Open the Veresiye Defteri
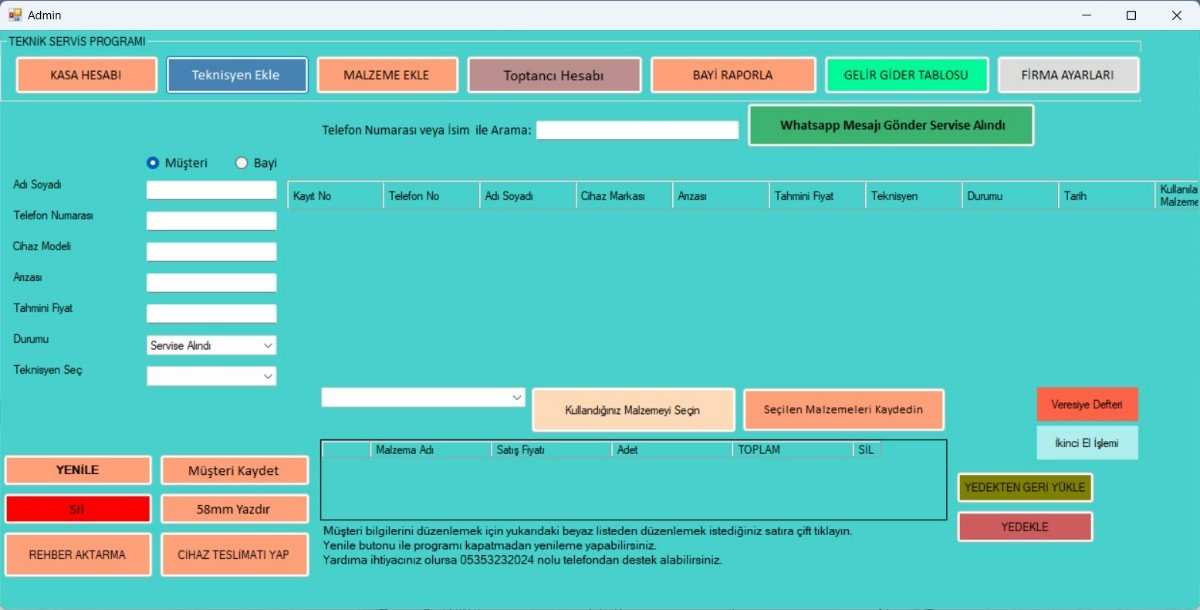1200x610 pixels. tap(1087, 403)
